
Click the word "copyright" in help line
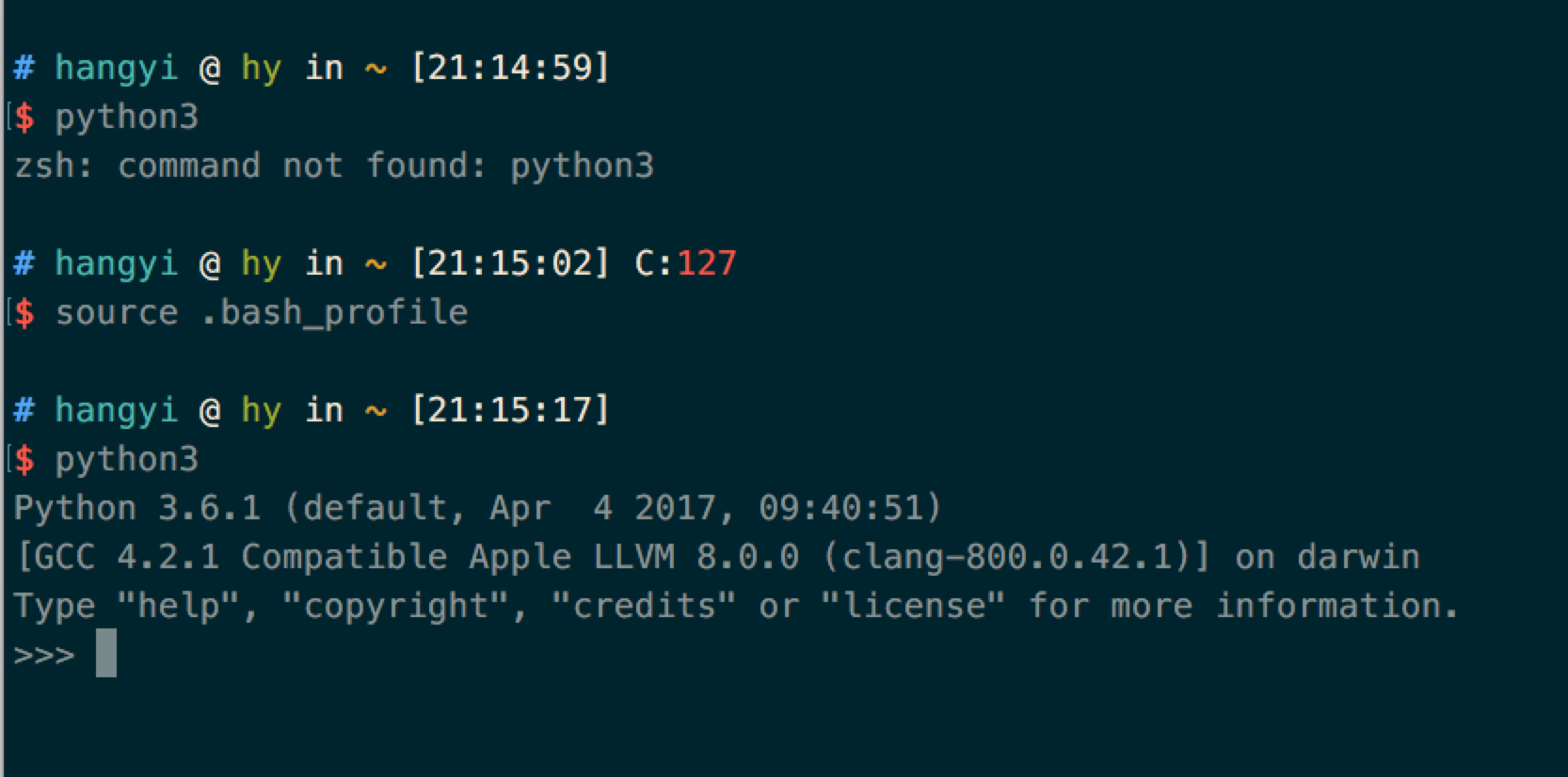click(x=395, y=607)
